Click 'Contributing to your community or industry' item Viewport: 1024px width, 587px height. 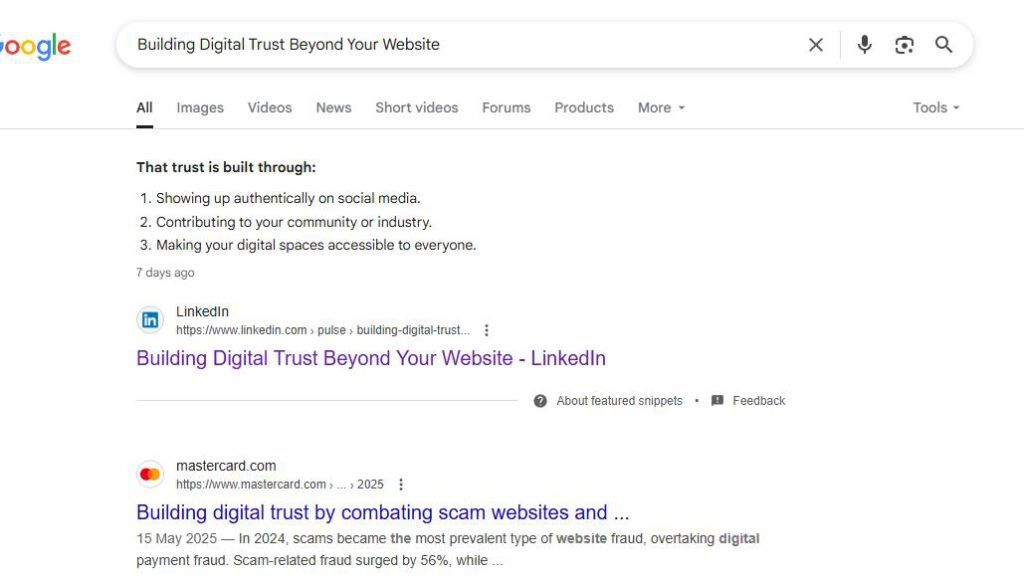click(294, 222)
